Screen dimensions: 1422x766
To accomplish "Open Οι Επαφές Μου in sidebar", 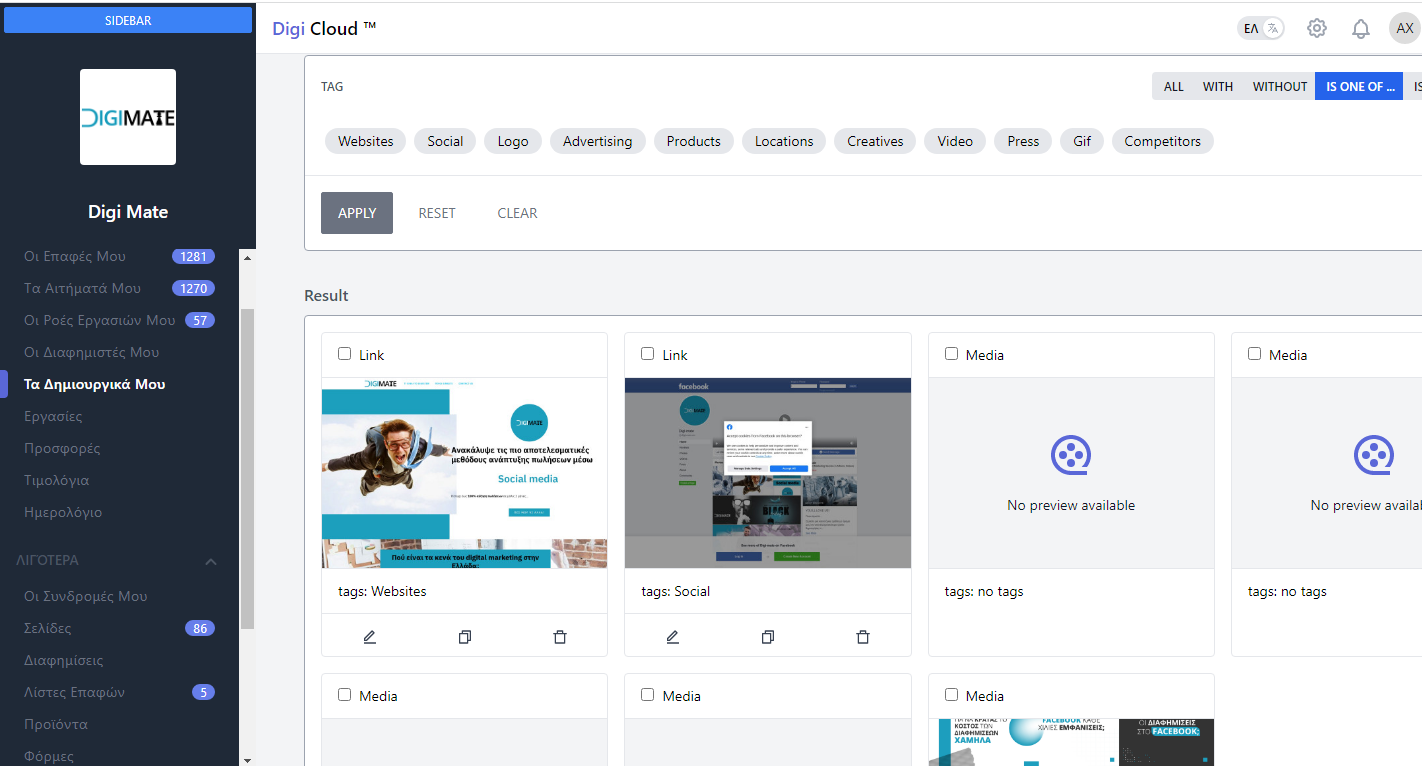I will (75, 256).
